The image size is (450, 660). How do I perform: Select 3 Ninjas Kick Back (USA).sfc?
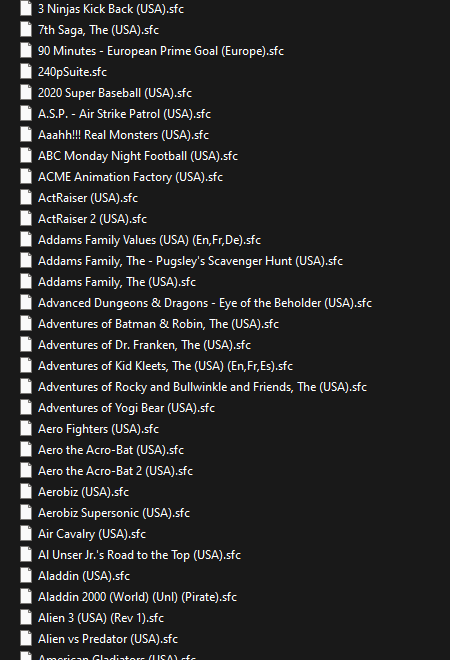click(111, 9)
